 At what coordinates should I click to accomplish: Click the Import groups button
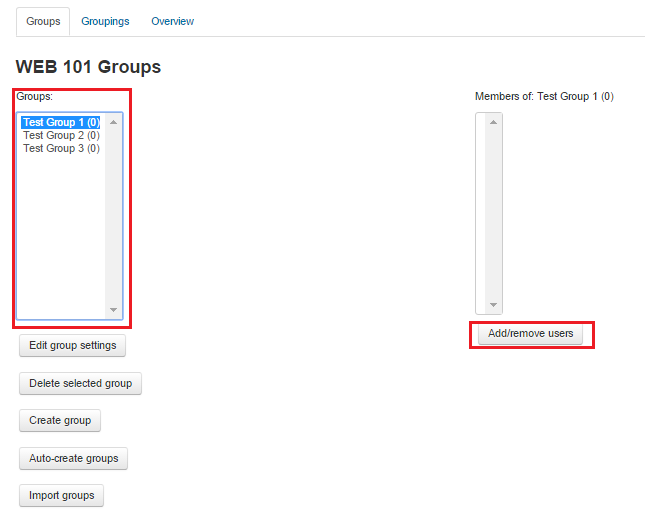[x=61, y=495]
